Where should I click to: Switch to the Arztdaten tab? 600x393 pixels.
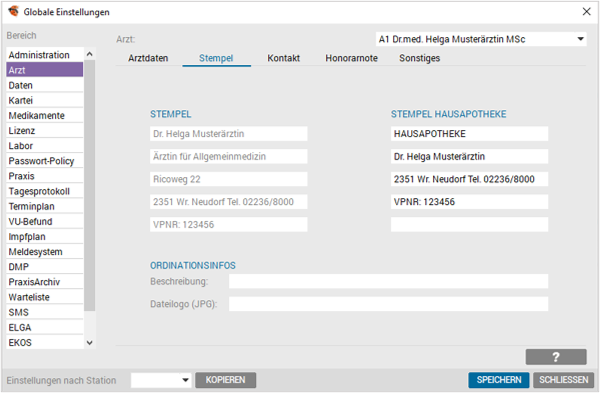pyautogui.click(x=148, y=58)
